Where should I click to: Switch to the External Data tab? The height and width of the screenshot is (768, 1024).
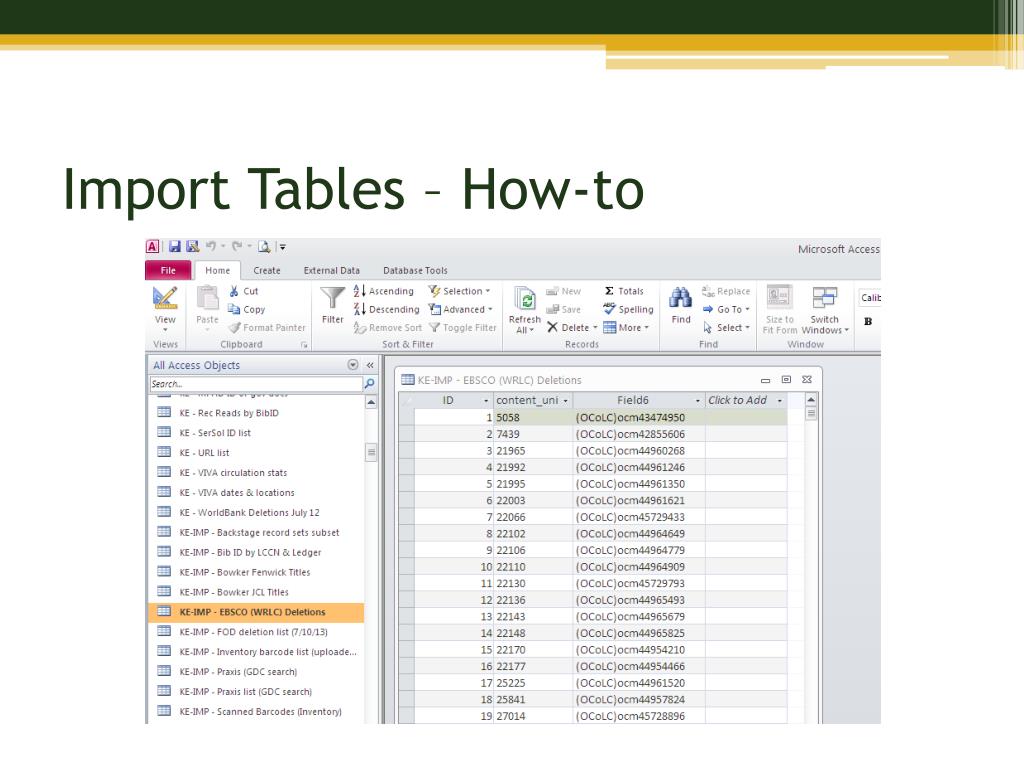tap(332, 270)
